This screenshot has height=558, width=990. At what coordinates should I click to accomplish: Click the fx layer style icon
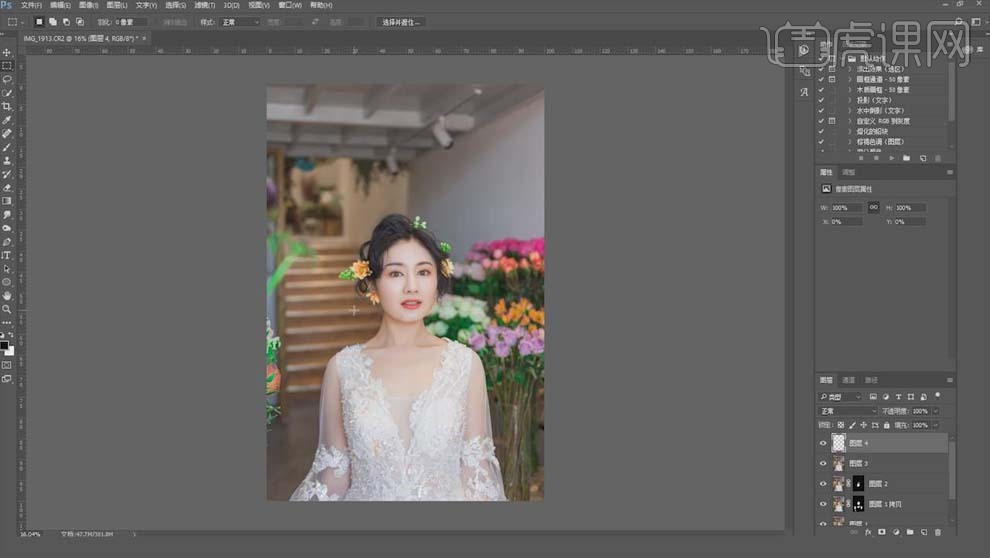click(x=867, y=532)
